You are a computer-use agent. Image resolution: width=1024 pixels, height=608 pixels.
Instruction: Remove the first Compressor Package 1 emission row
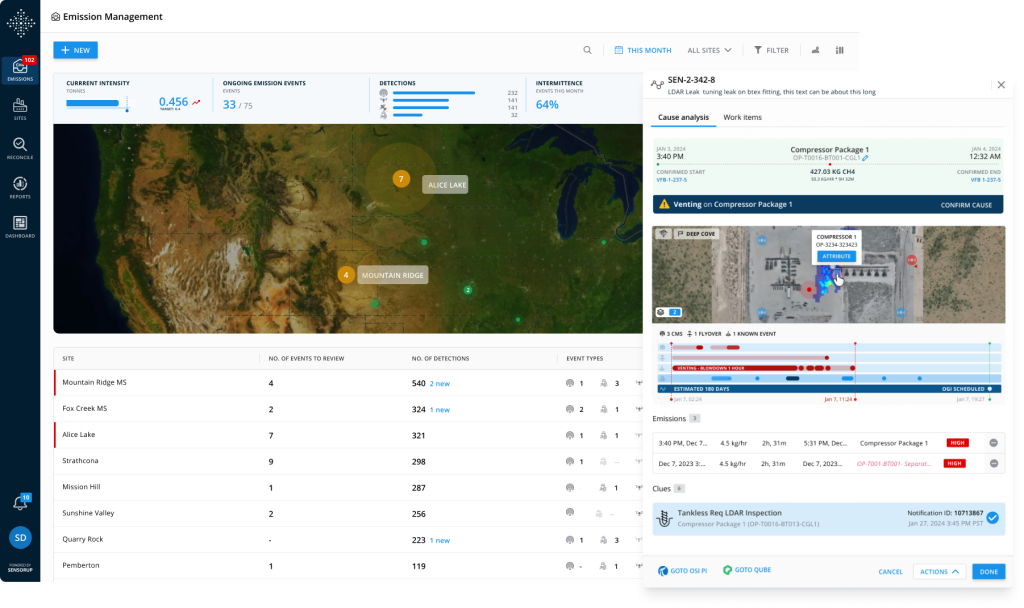click(x=993, y=442)
